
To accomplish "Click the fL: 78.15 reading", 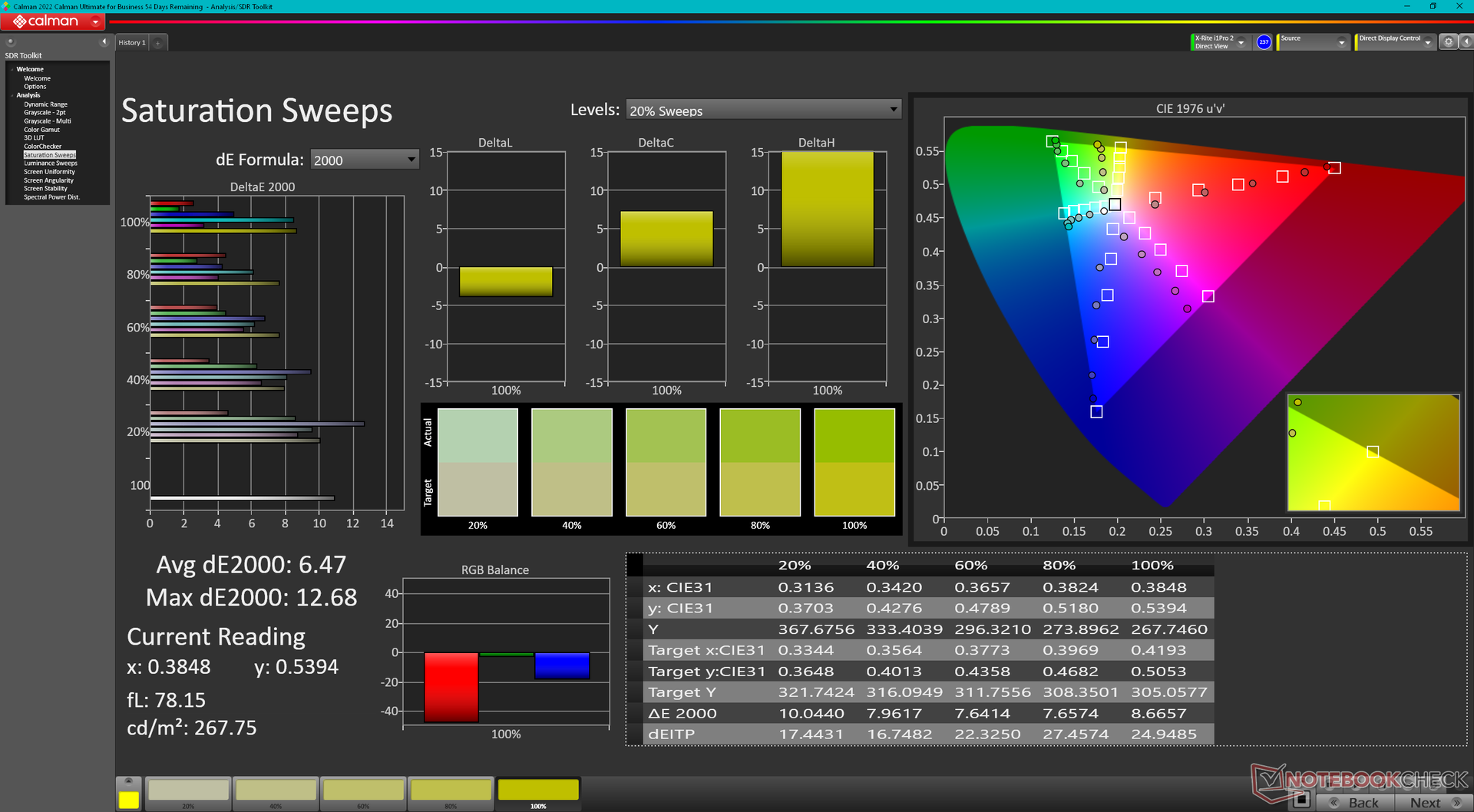I will coord(166,700).
